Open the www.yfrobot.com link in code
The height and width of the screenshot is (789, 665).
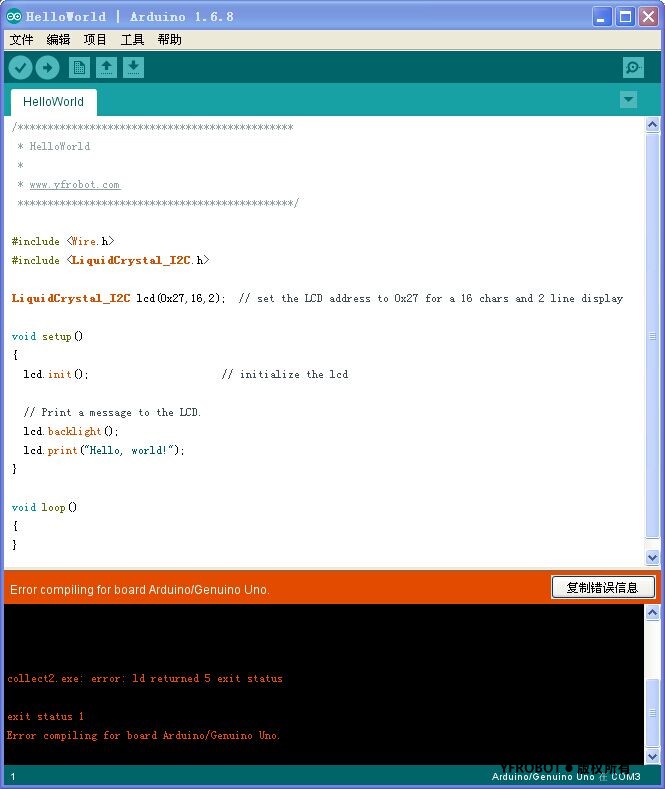click(74, 185)
